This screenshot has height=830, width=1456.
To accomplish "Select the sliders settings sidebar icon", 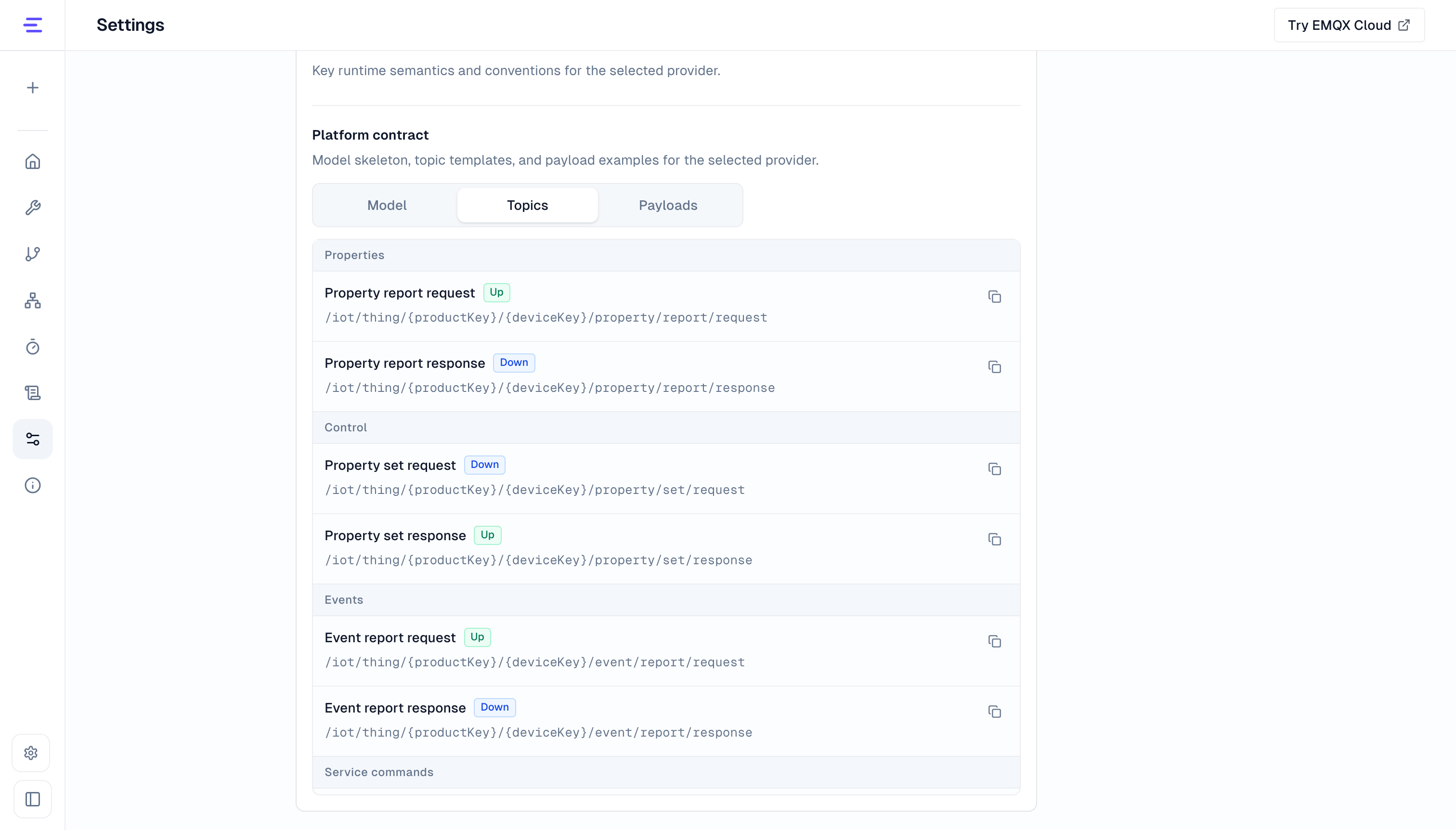I will tap(32, 439).
